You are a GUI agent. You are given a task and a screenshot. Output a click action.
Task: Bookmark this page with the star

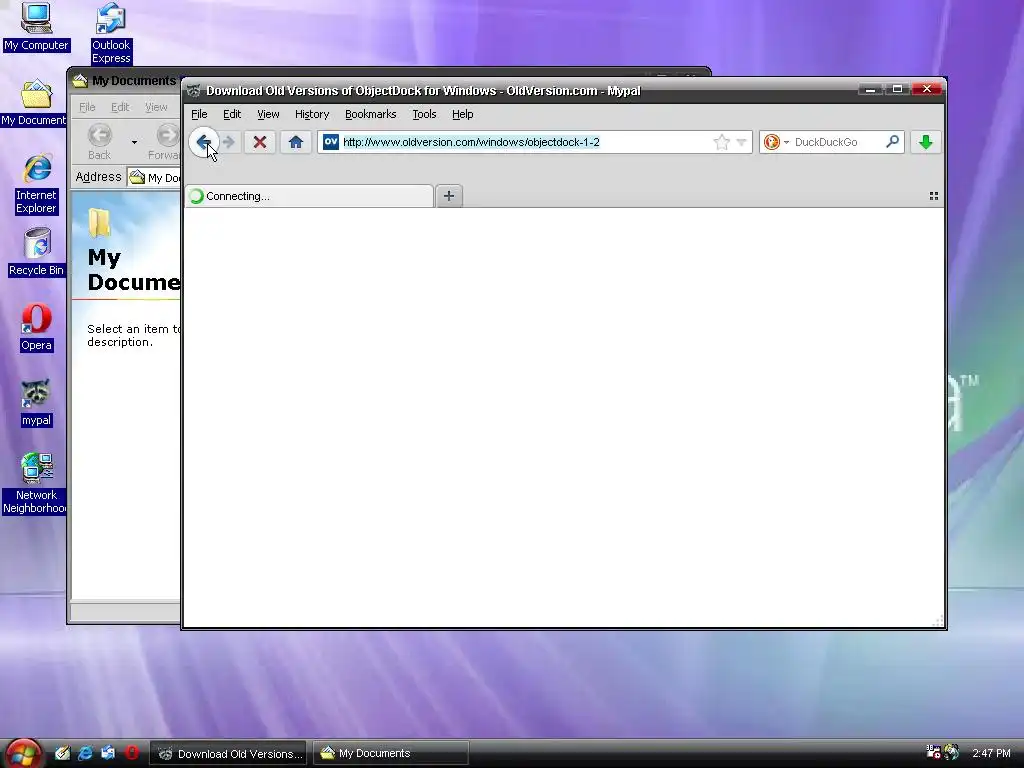(722, 142)
